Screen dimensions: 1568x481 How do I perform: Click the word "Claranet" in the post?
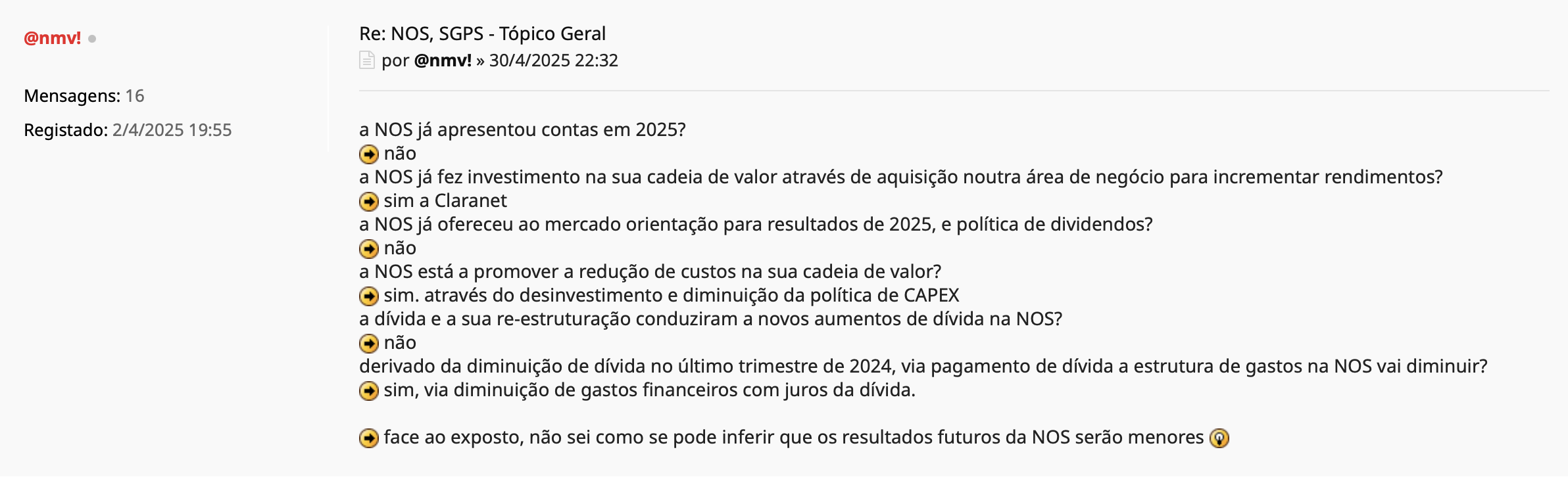click(x=470, y=200)
